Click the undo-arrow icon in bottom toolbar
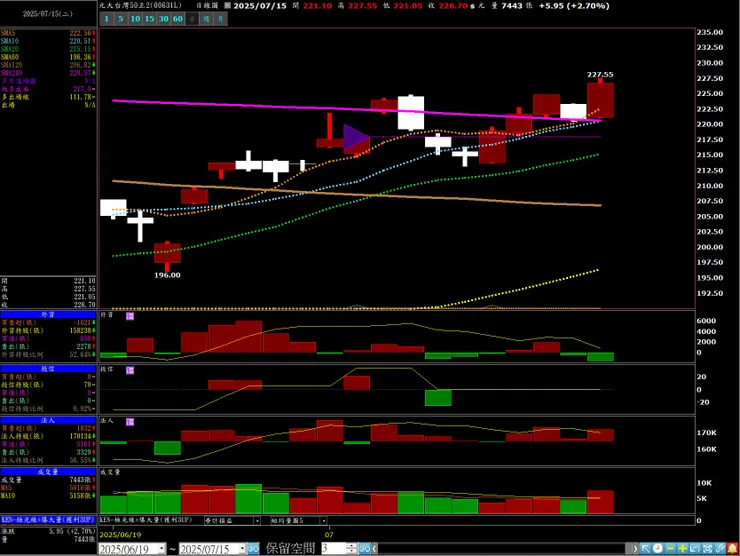The width and height of the screenshot is (740, 556). coord(695,548)
